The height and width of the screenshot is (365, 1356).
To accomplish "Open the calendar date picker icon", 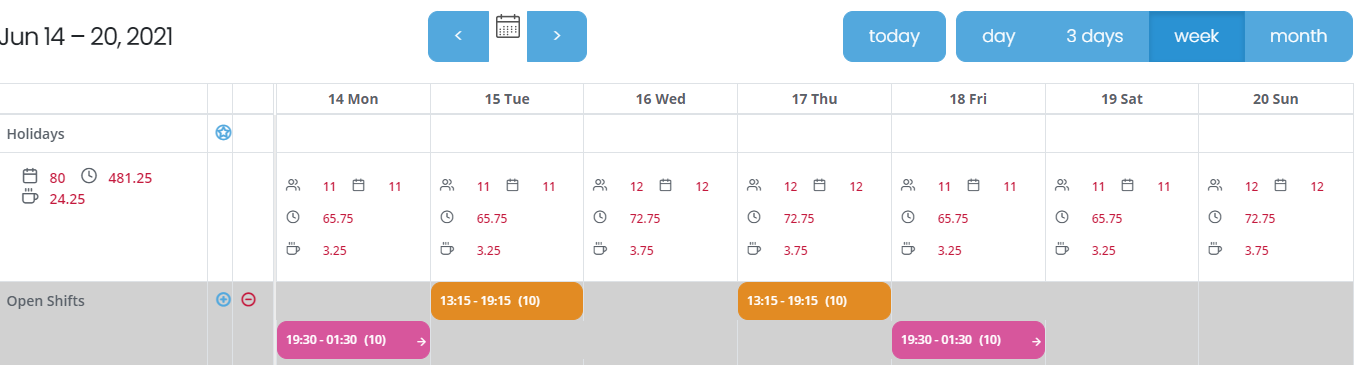I will (x=508, y=26).
